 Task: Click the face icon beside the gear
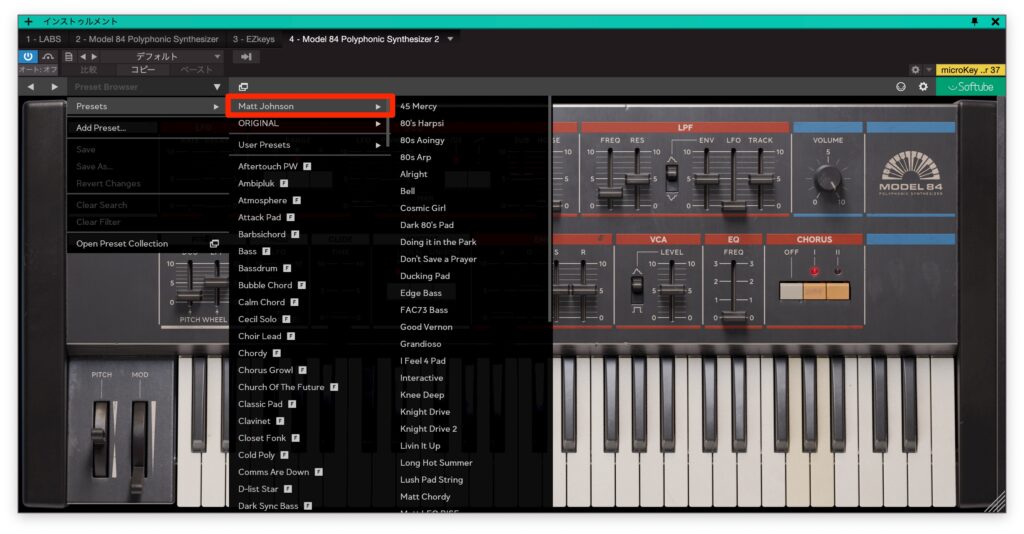(x=902, y=87)
